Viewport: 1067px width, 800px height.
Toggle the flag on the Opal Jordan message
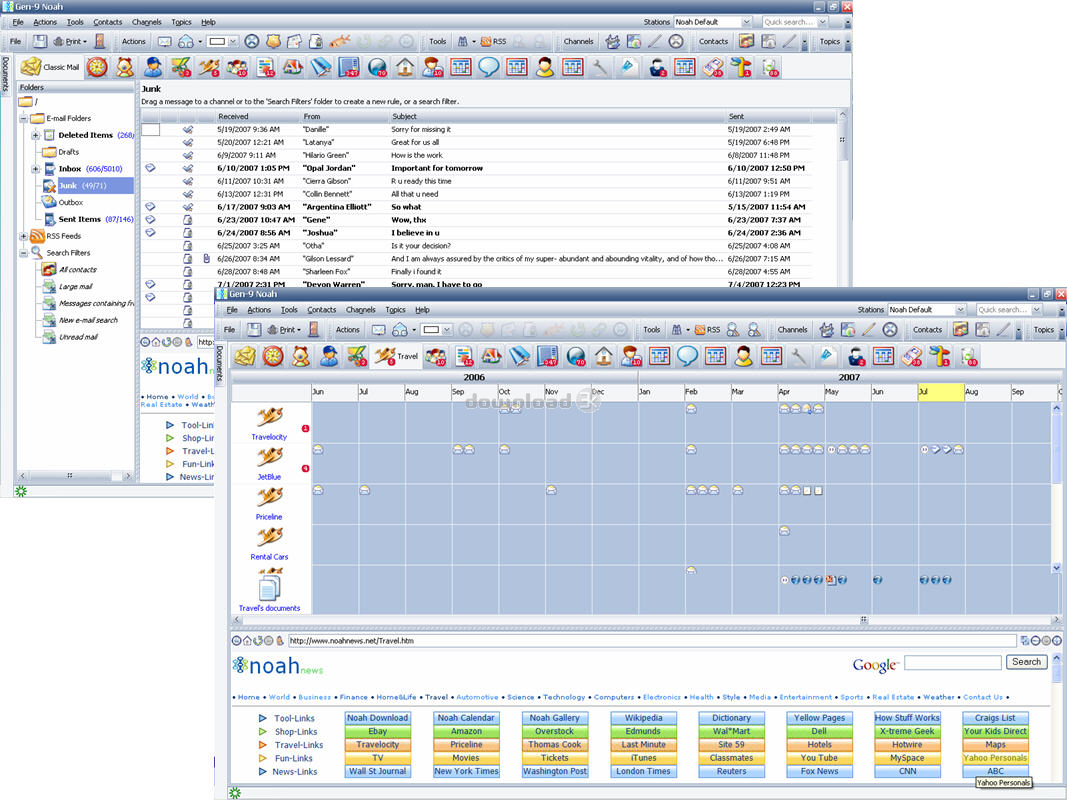tap(150, 168)
